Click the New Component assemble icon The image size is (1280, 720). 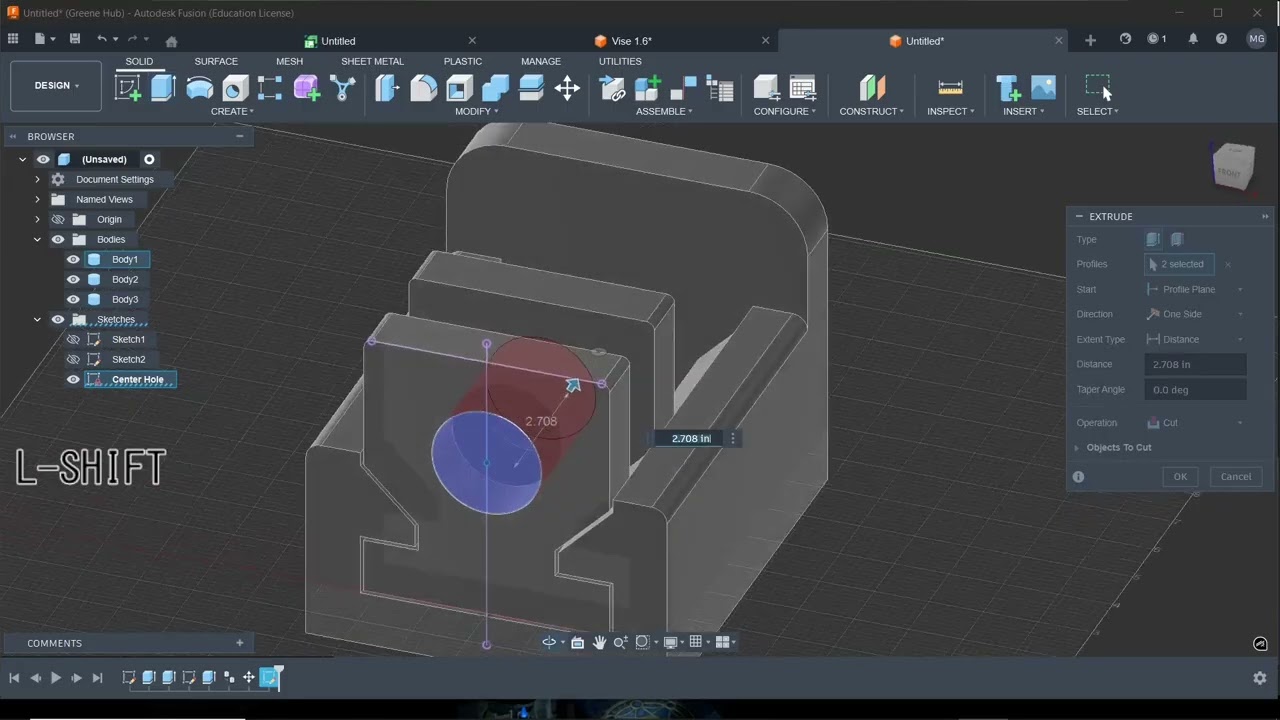[x=648, y=88]
